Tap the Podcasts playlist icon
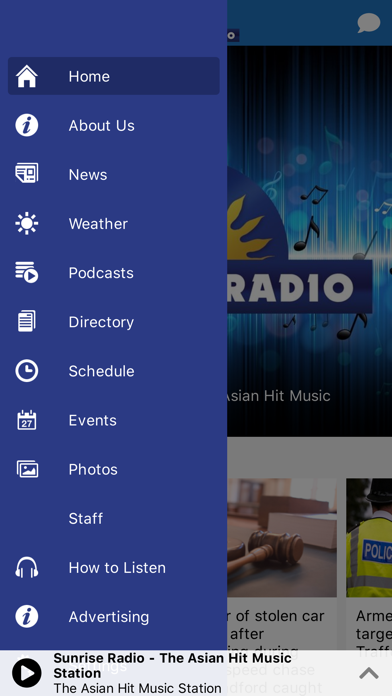Screen dimensions: 392x696 (x=27, y=272)
